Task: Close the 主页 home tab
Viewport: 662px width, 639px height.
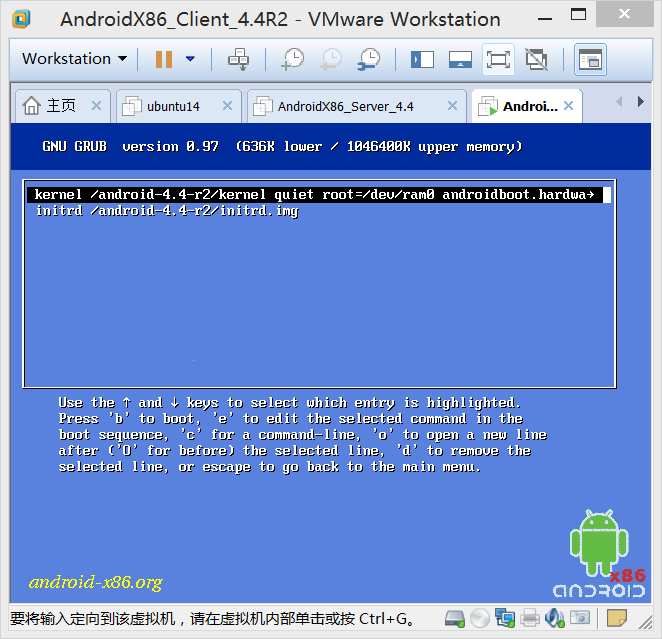Action: point(96,106)
